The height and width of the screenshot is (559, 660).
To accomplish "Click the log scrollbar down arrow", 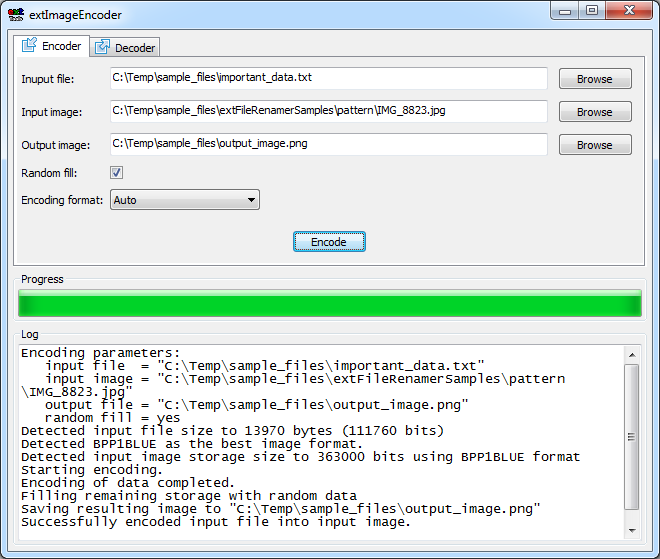I will 631,529.
